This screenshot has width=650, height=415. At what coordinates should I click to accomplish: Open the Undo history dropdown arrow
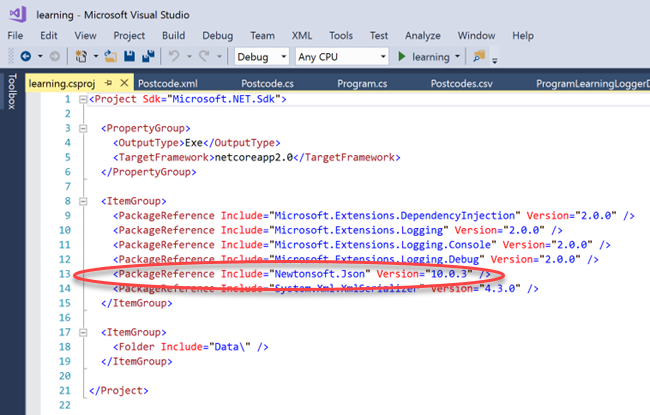pos(189,56)
